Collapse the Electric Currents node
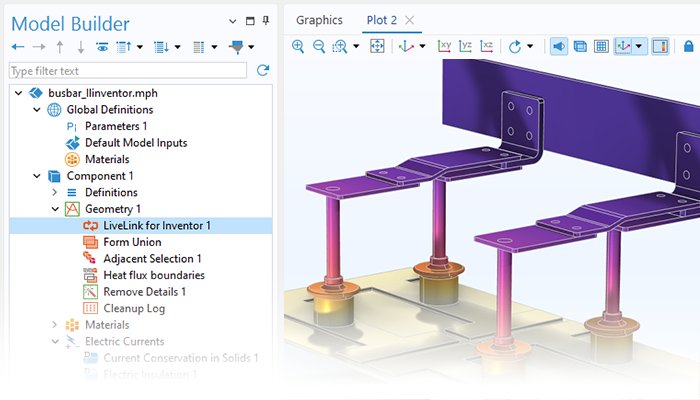This screenshot has height=400, width=700. click(x=55, y=342)
